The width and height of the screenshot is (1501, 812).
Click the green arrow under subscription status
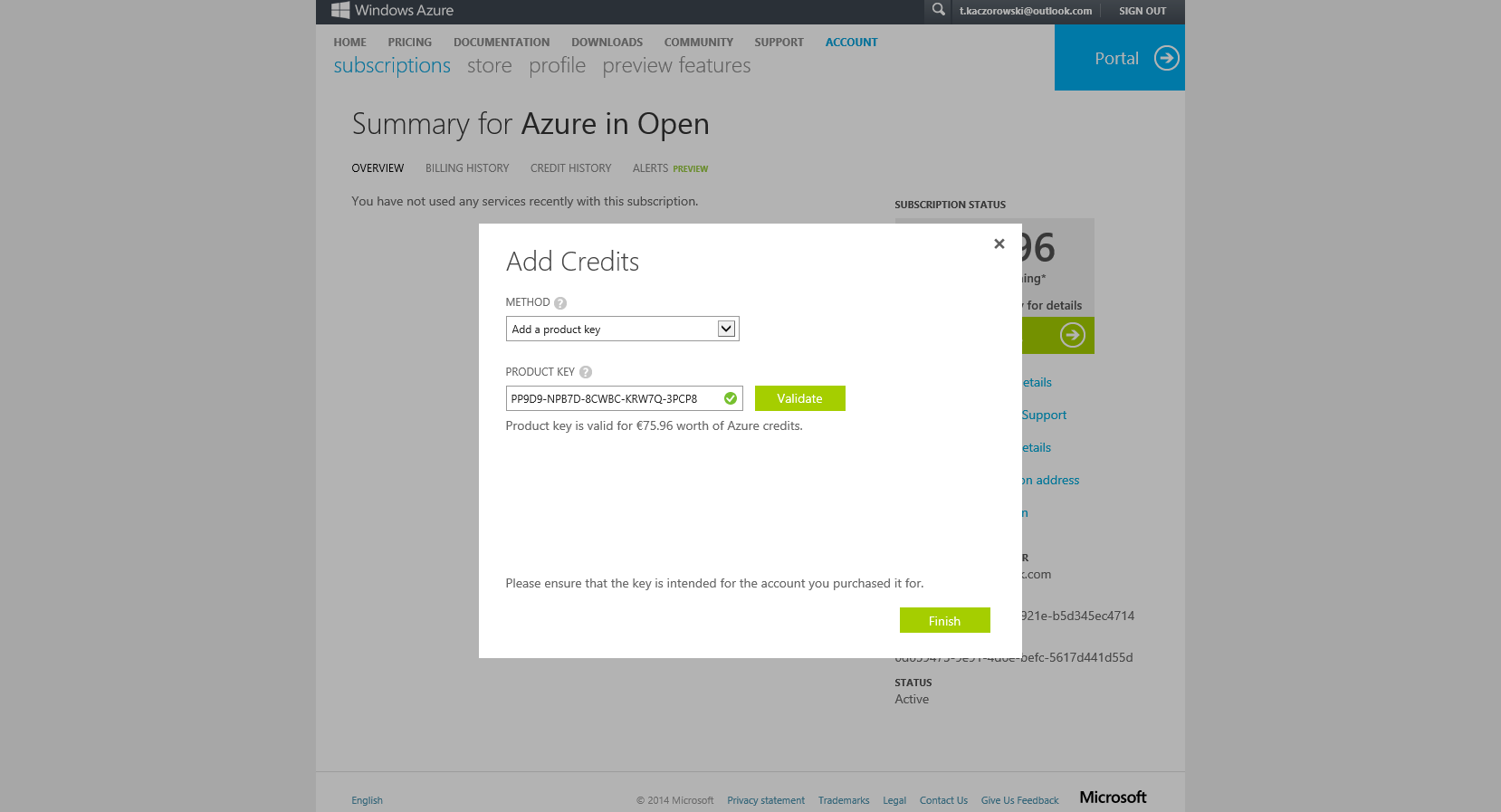(x=1073, y=335)
